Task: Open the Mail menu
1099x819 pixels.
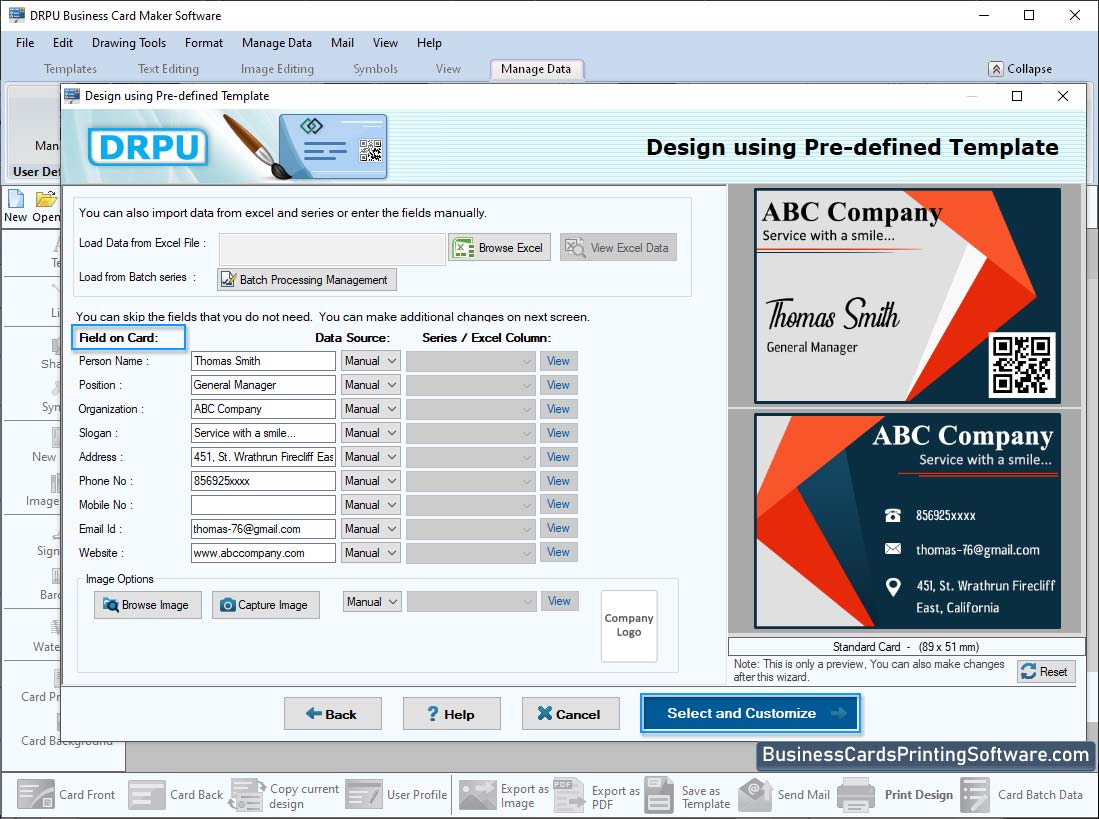Action: 342,43
